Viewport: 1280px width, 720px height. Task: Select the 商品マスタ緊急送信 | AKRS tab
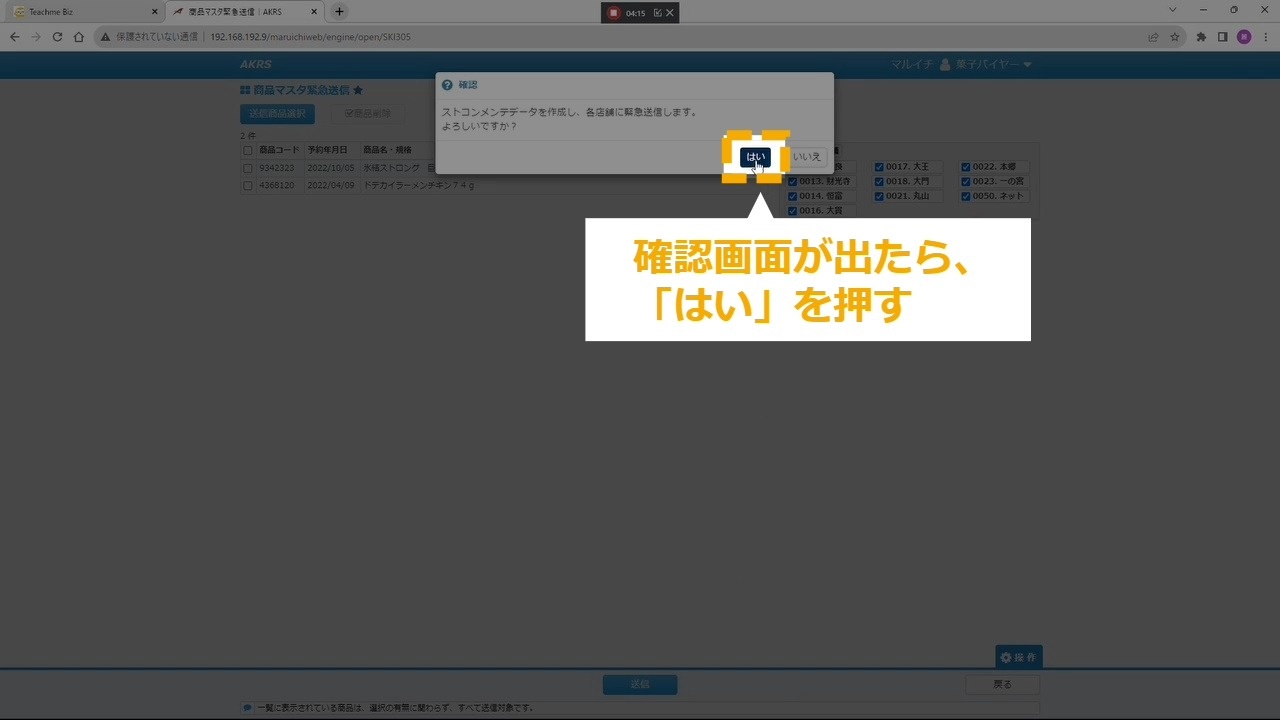pyautogui.click(x=240, y=12)
